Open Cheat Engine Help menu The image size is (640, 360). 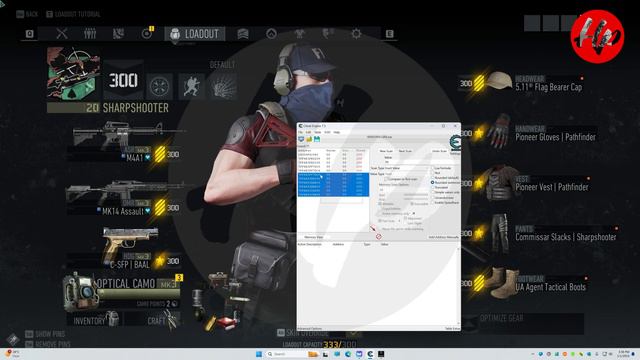click(x=337, y=132)
